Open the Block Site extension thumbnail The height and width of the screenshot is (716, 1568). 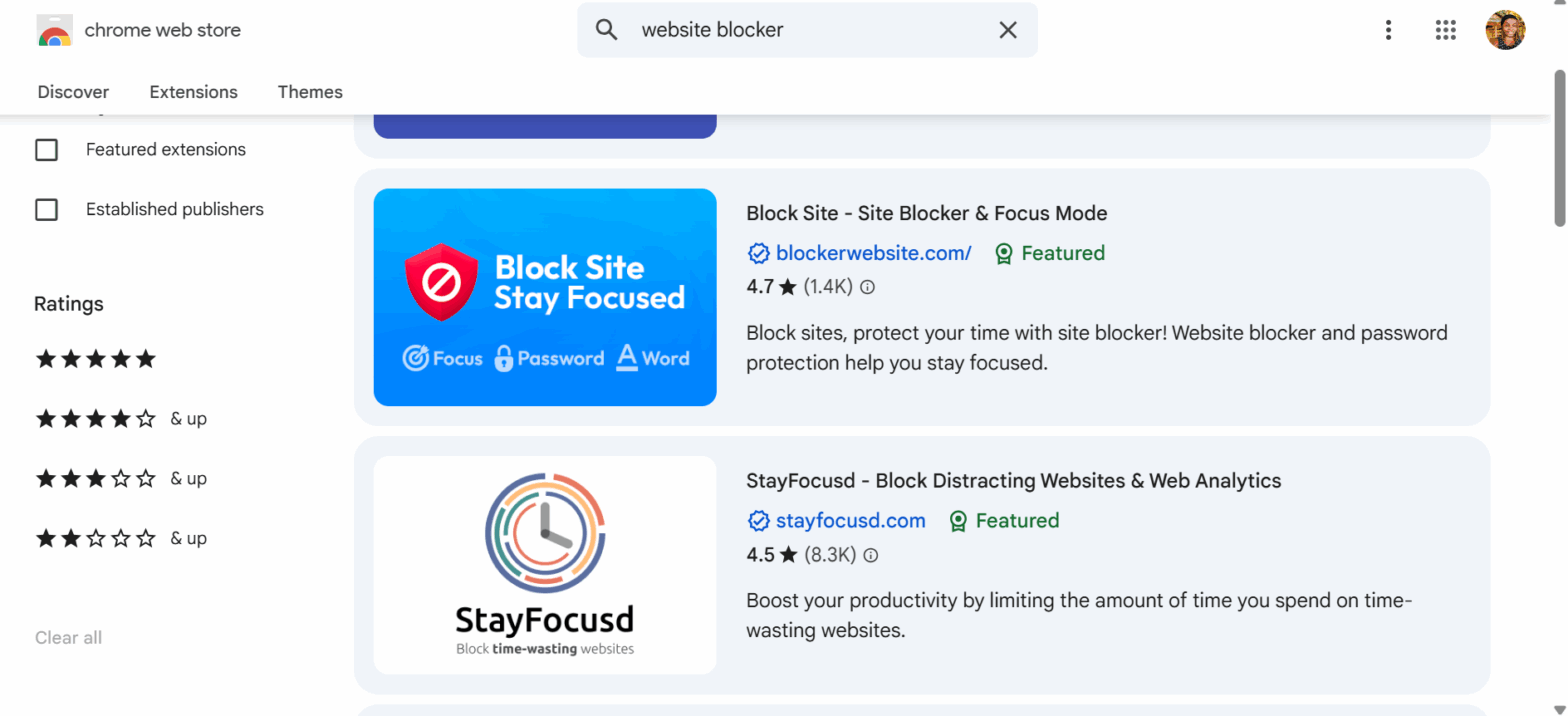(544, 297)
